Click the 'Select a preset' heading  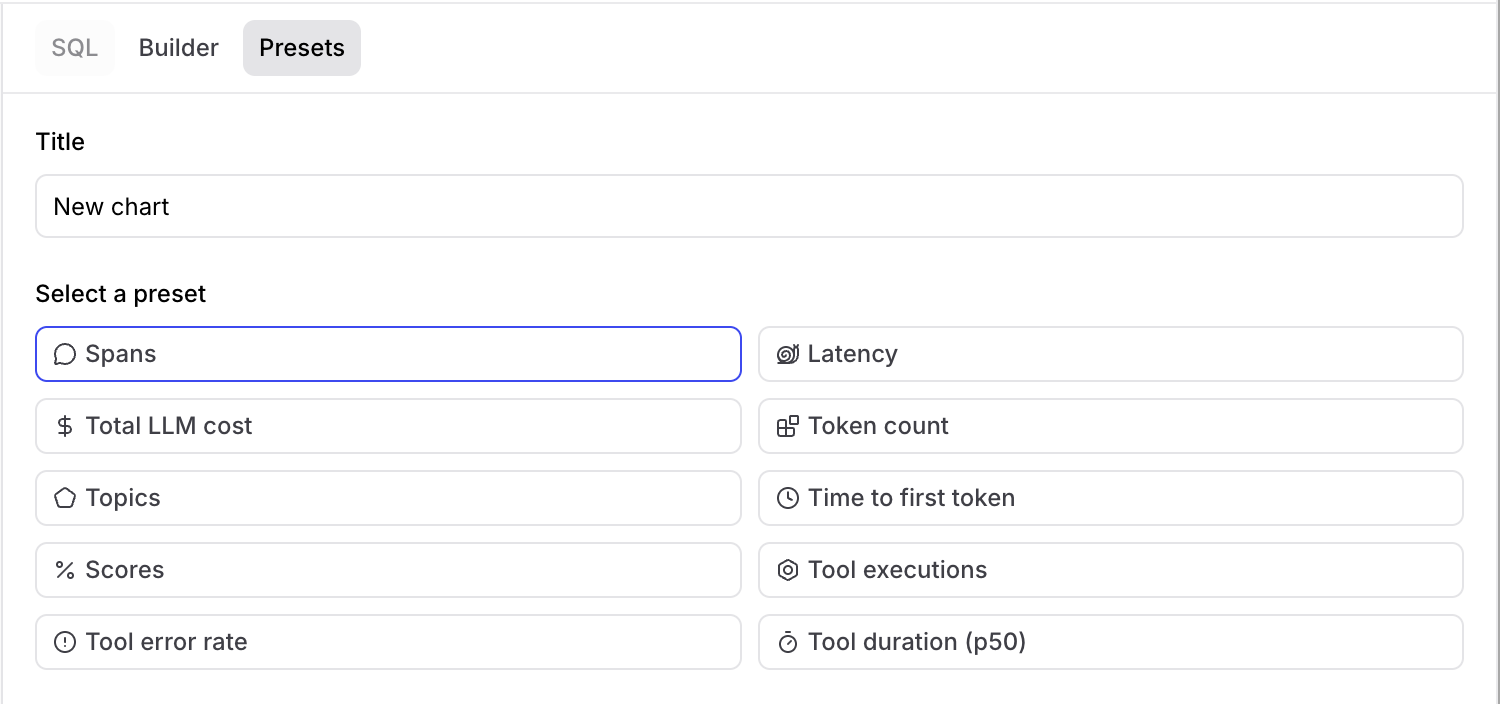click(x=121, y=294)
